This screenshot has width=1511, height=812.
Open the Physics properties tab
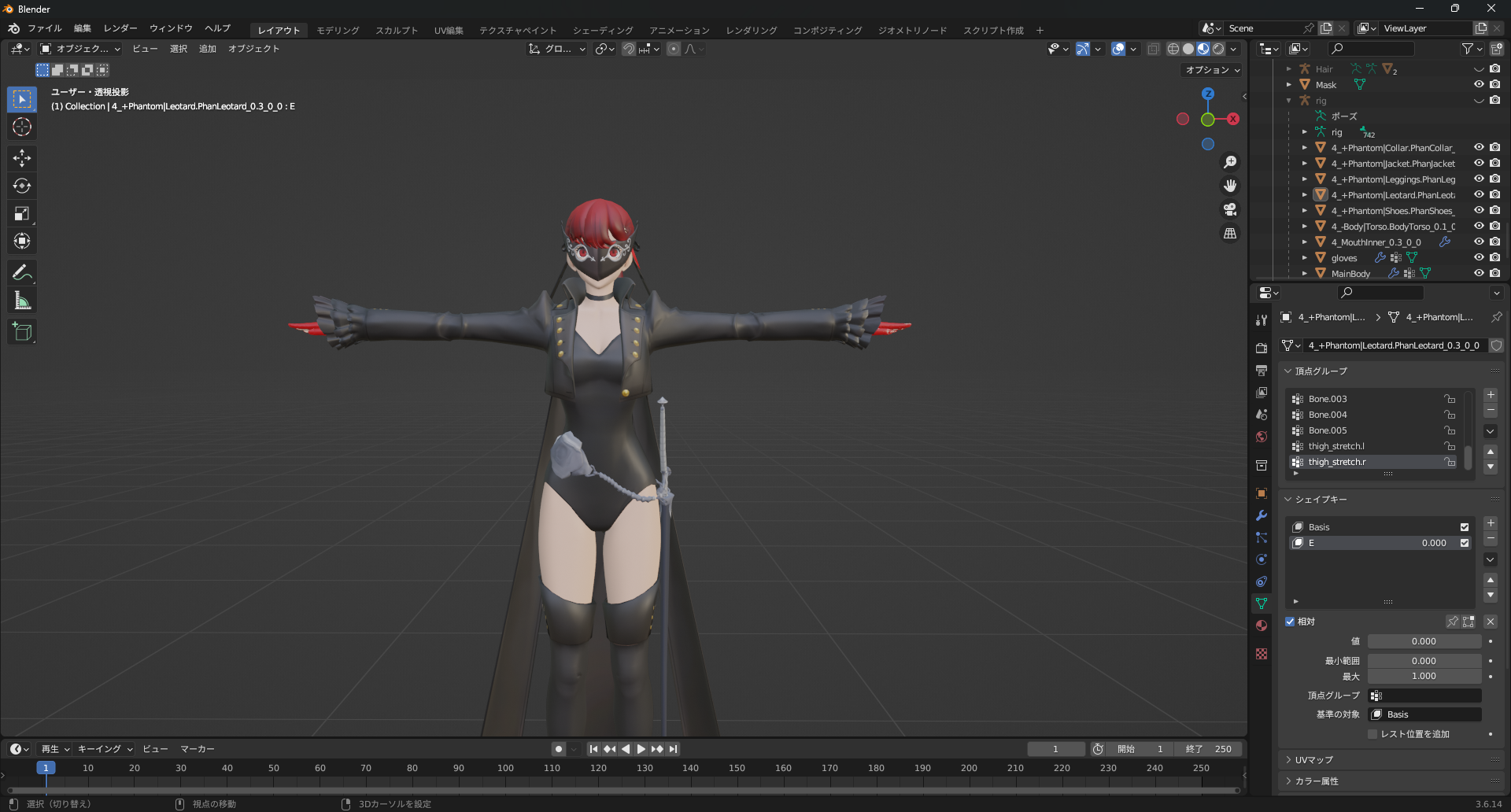click(1262, 559)
